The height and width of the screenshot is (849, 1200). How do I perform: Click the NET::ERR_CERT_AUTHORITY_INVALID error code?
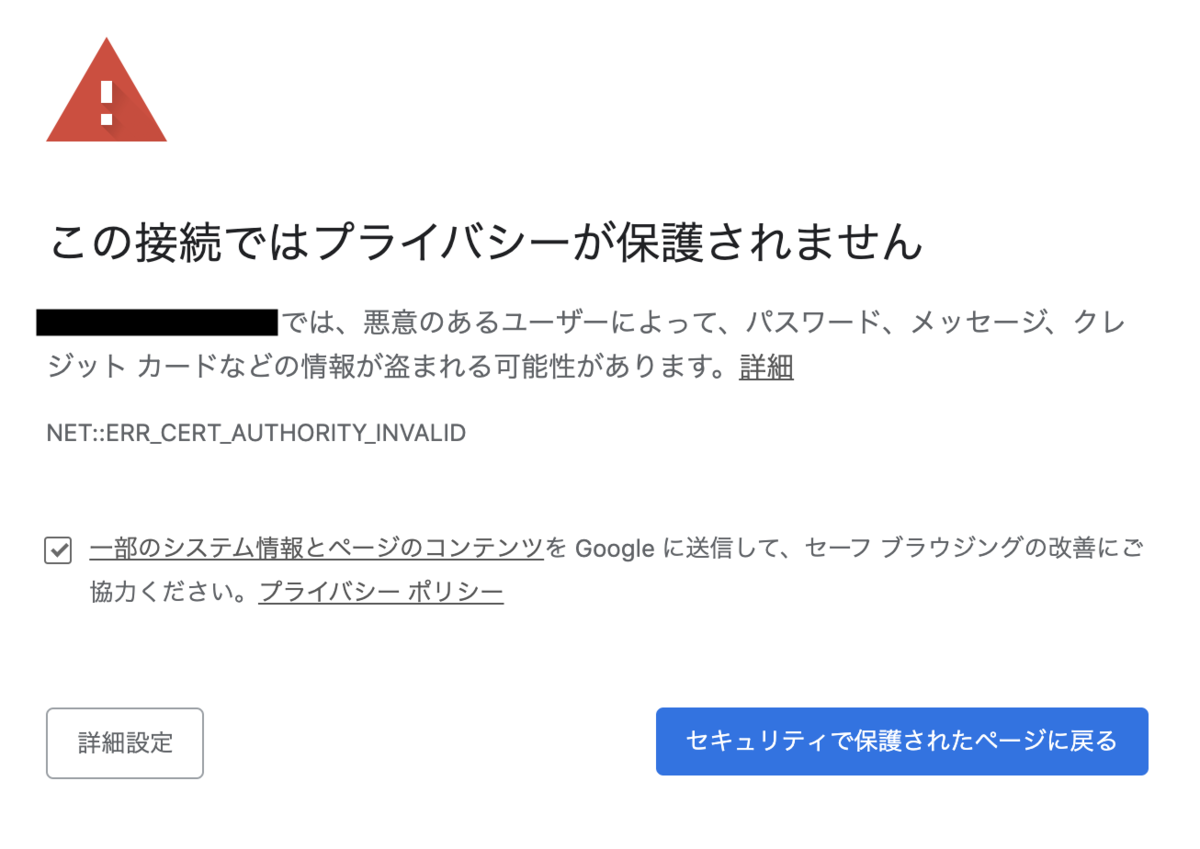tap(255, 433)
